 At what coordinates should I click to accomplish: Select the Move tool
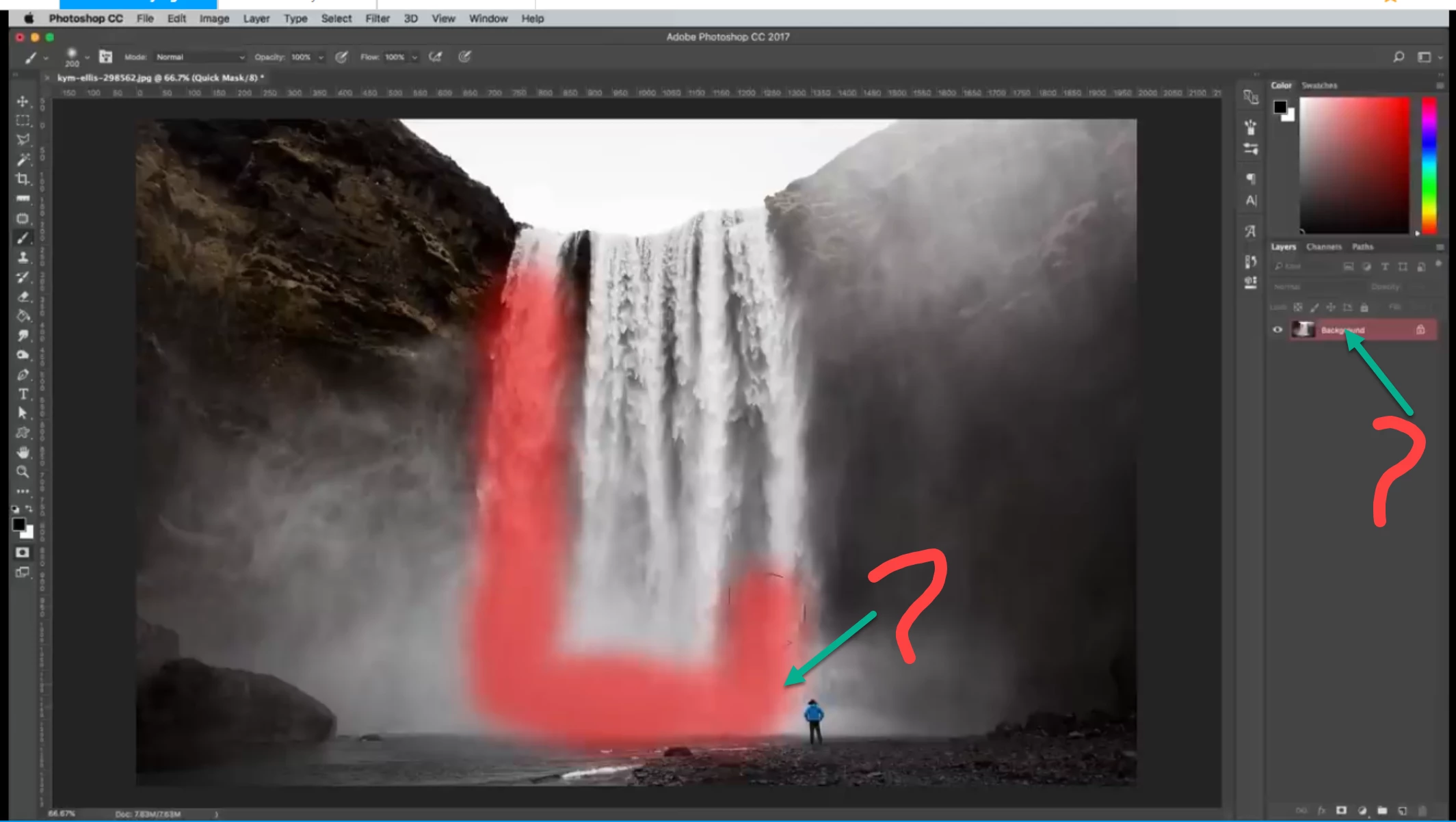[23, 101]
